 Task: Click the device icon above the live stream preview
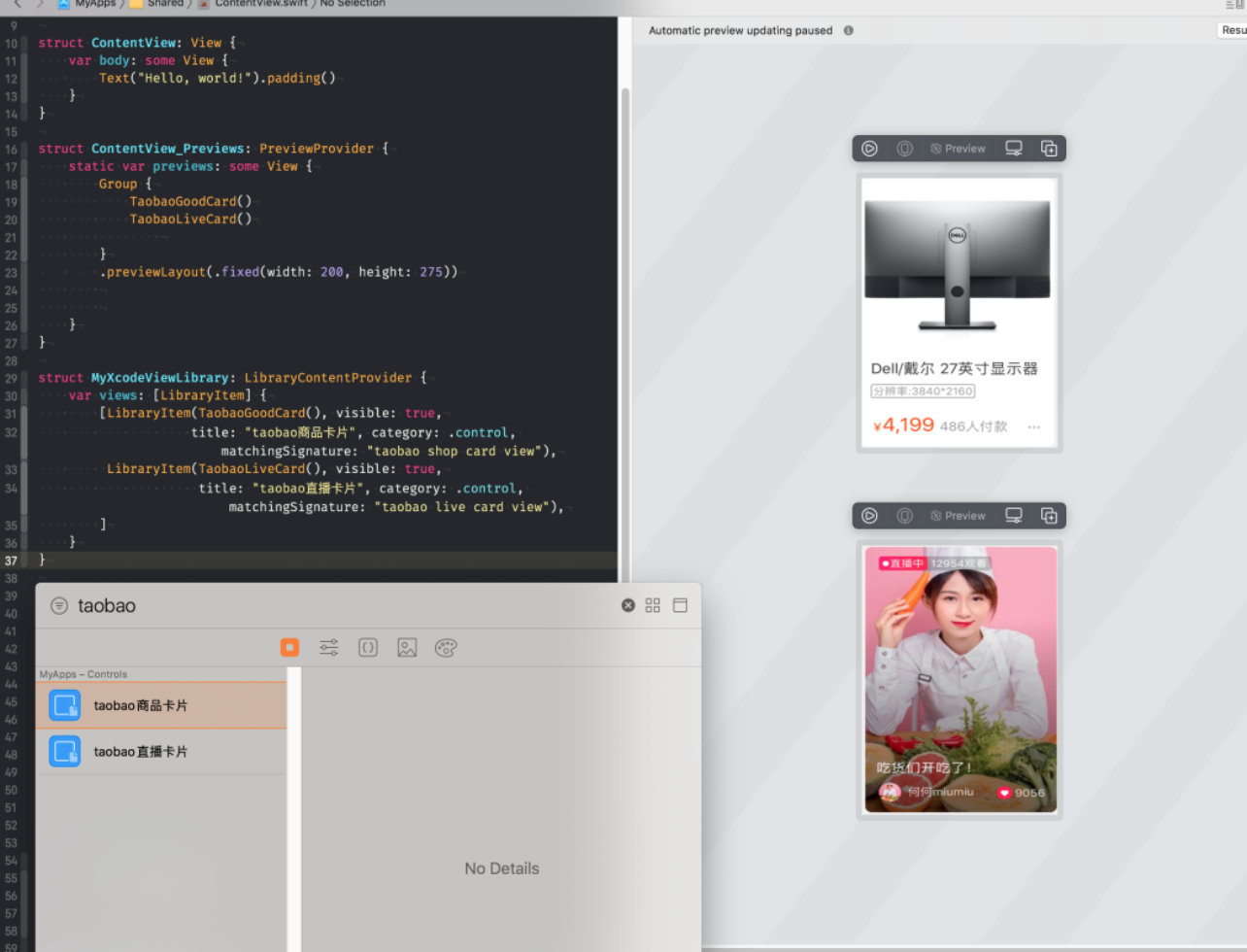pyautogui.click(x=904, y=516)
